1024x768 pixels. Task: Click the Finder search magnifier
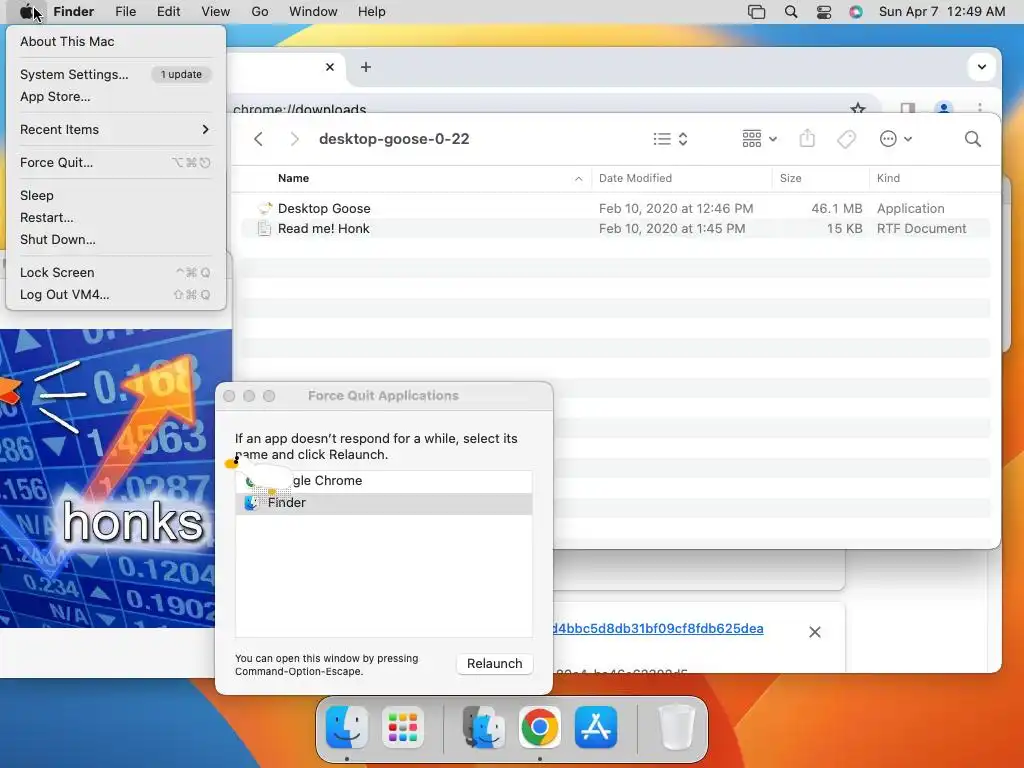coord(972,138)
